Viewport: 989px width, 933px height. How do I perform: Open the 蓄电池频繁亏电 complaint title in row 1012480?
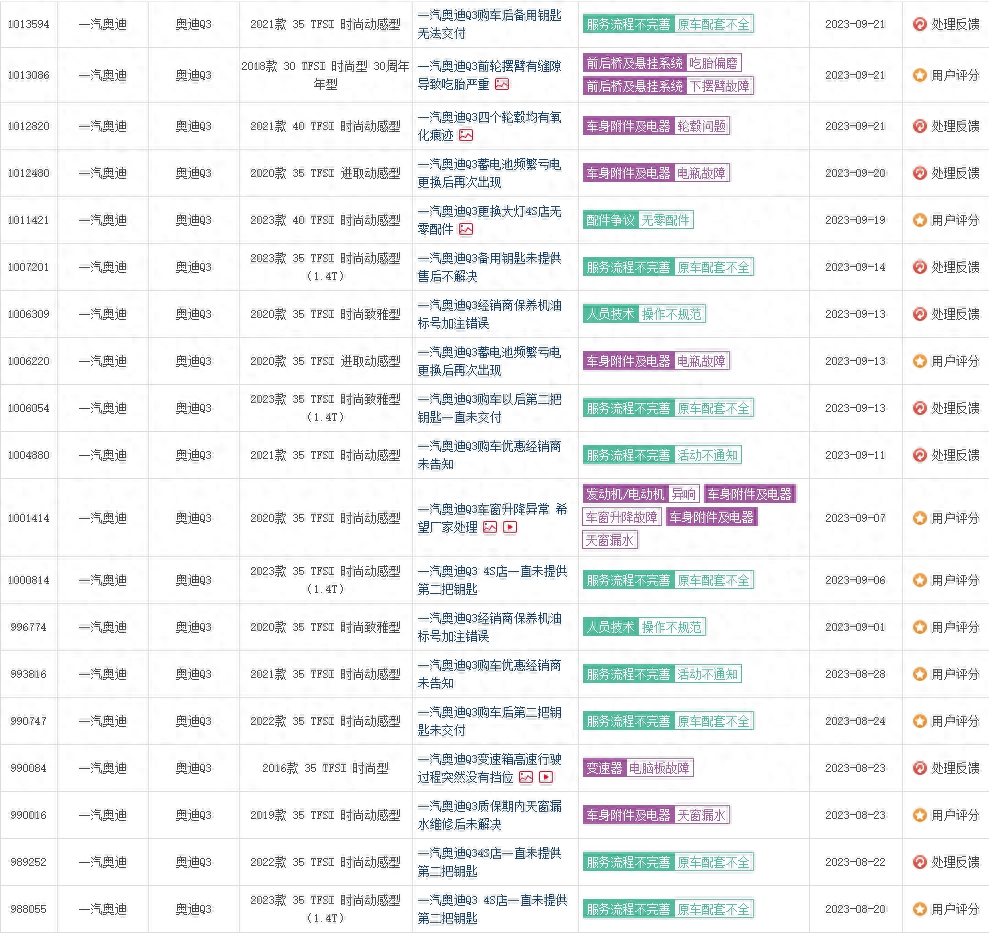coord(489,173)
